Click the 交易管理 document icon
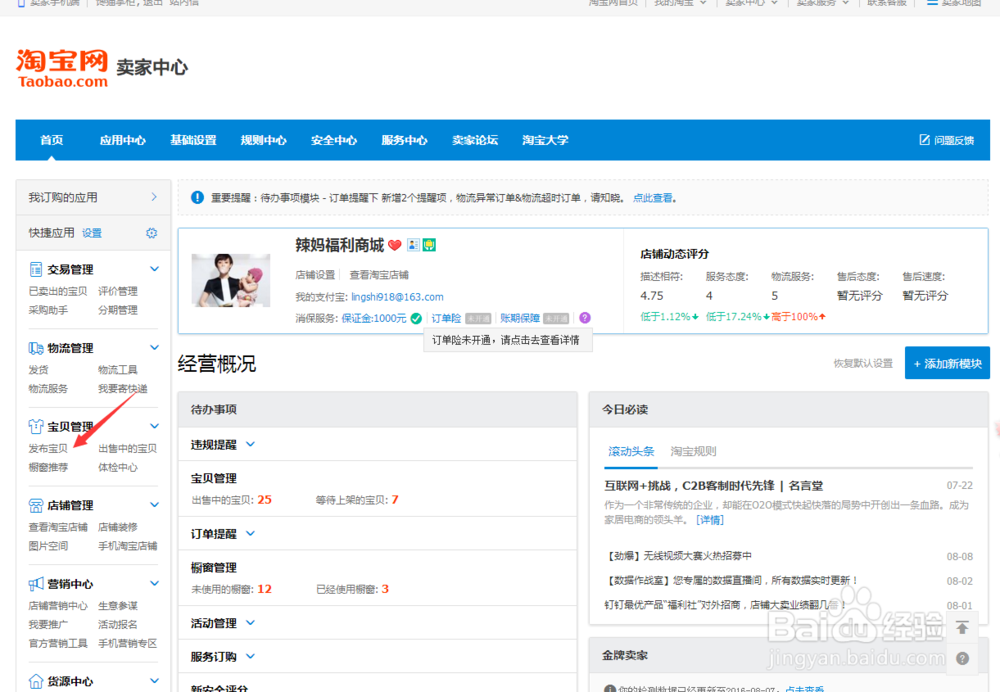The width and height of the screenshot is (1000, 692). 36,269
